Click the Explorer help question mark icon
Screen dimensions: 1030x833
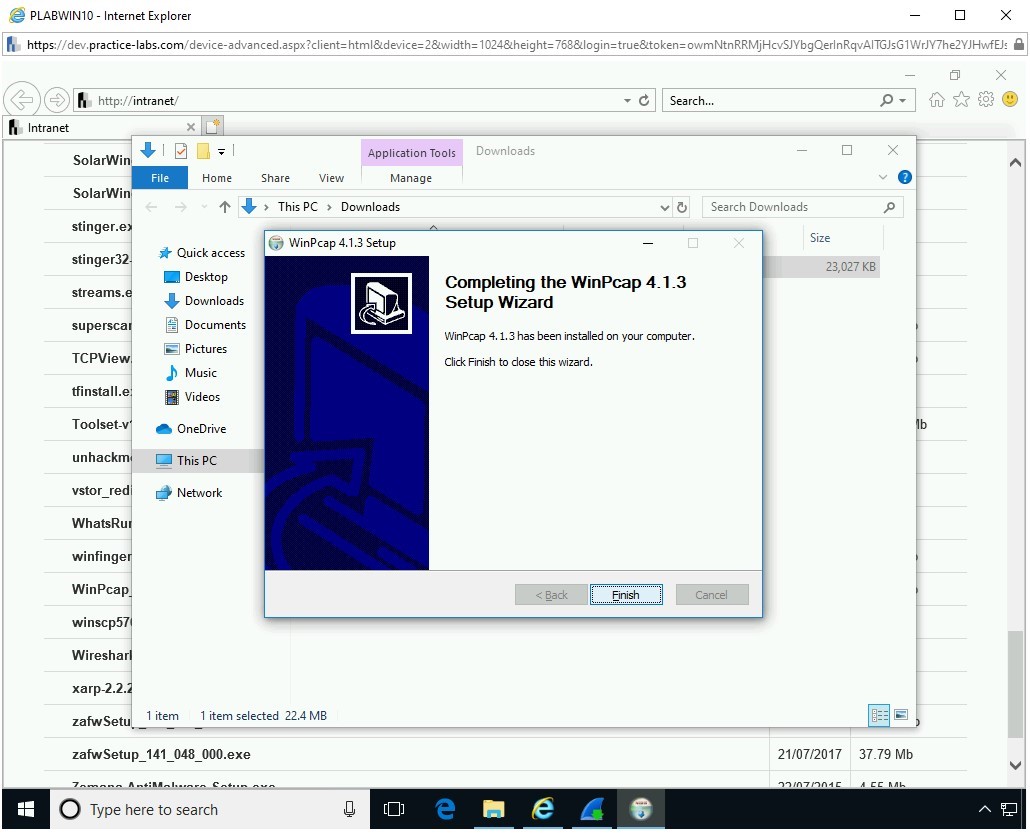point(904,177)
